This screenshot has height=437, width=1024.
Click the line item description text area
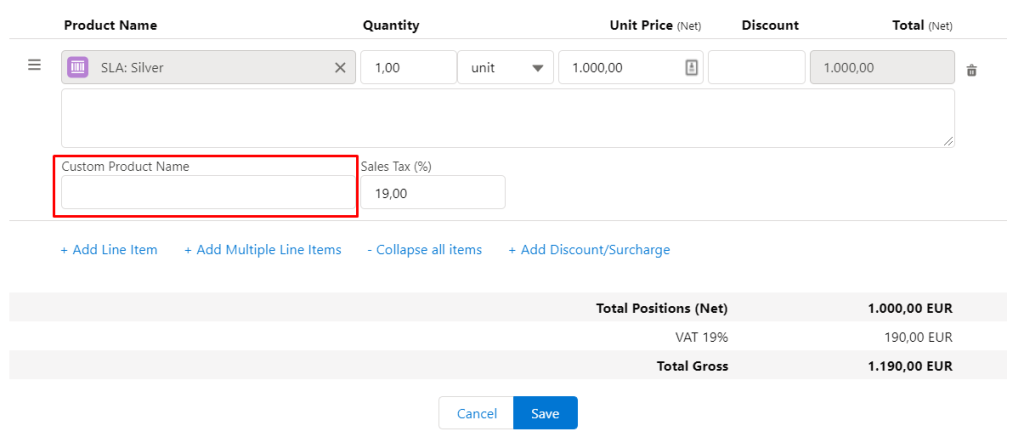(507, 118)
